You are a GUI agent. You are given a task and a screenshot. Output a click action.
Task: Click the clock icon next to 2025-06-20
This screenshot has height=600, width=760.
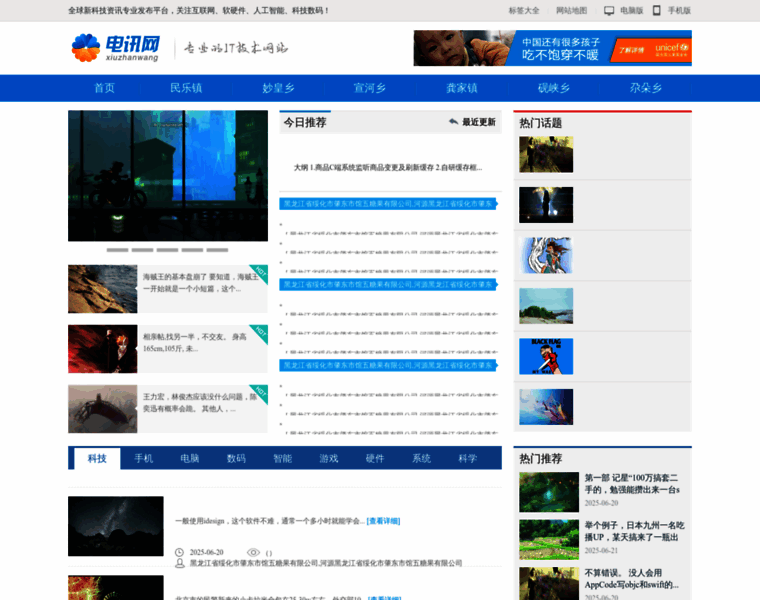tap(179, 552)
